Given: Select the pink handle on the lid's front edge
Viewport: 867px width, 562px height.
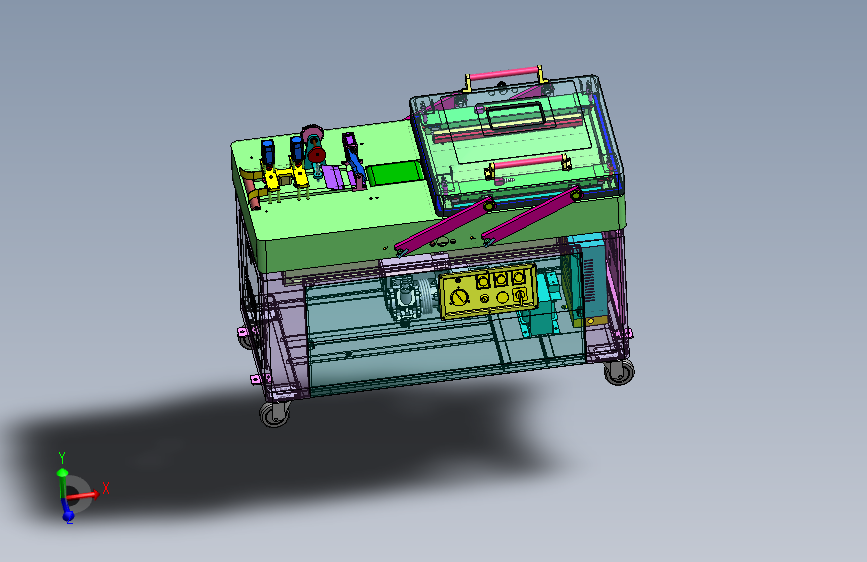Looking at the screenshot, I should pyautogui.click(x=528, y=163).
